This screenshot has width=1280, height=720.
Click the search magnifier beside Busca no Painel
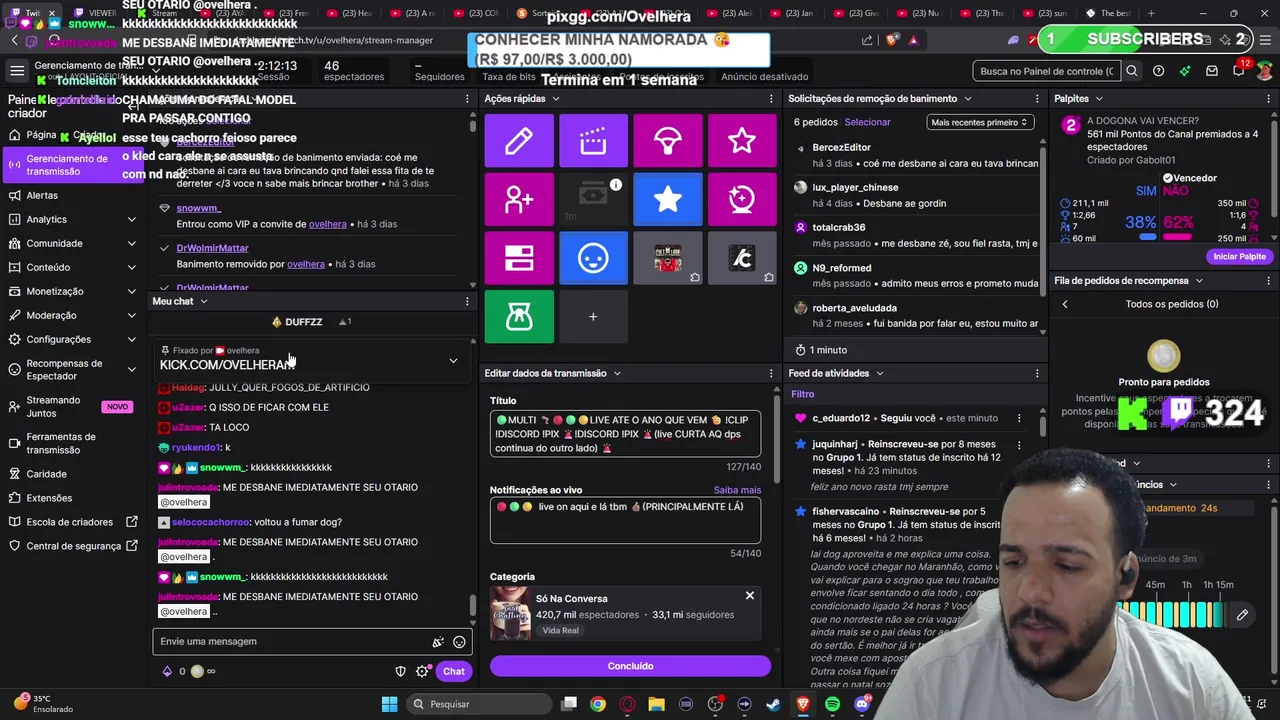click(1132, 71)
